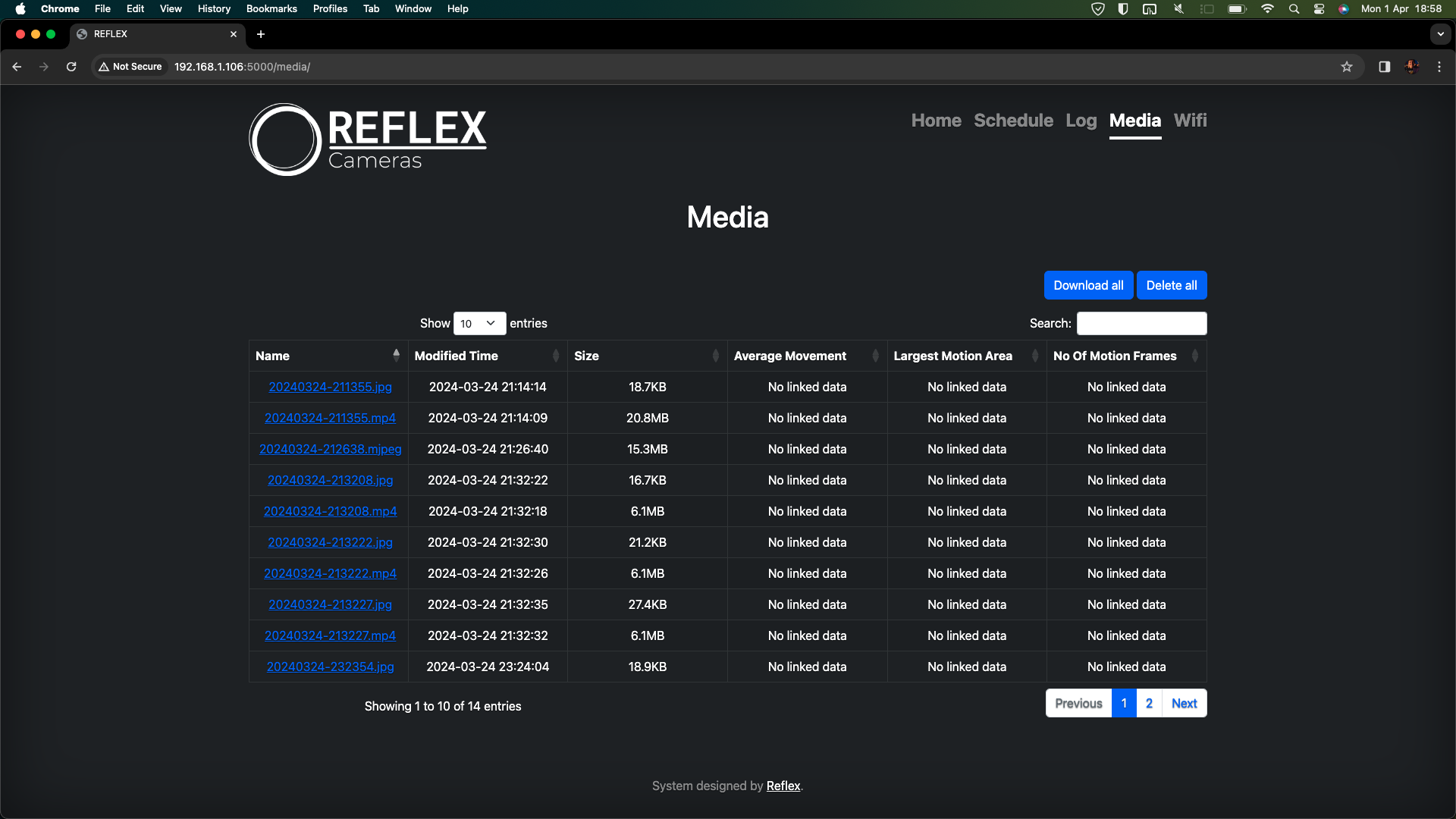Open file 20240324-213208.mp4
The image size is (1456, 819).
pyautogui.click(x=330, y=511)
